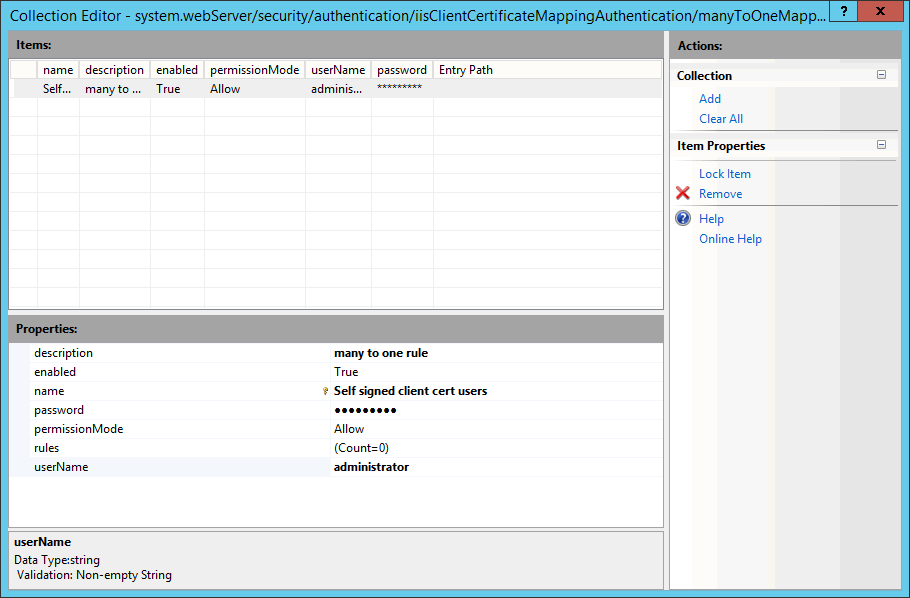This screenshot has height=598, width=910.
Task: Click the key icon beside name property
Action: point(325,392)
